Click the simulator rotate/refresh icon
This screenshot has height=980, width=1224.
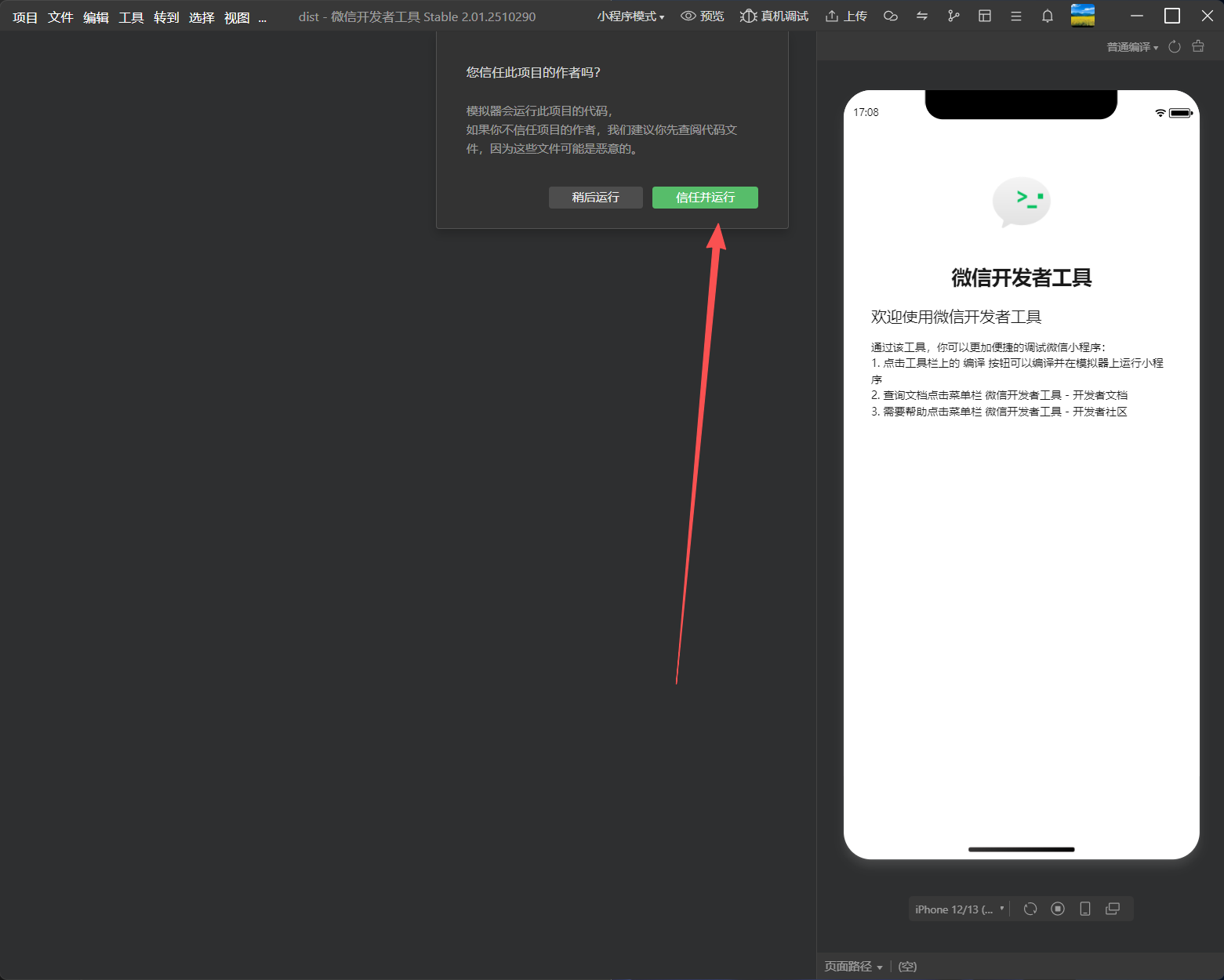pyautogui.click(x=1030, y=909)
